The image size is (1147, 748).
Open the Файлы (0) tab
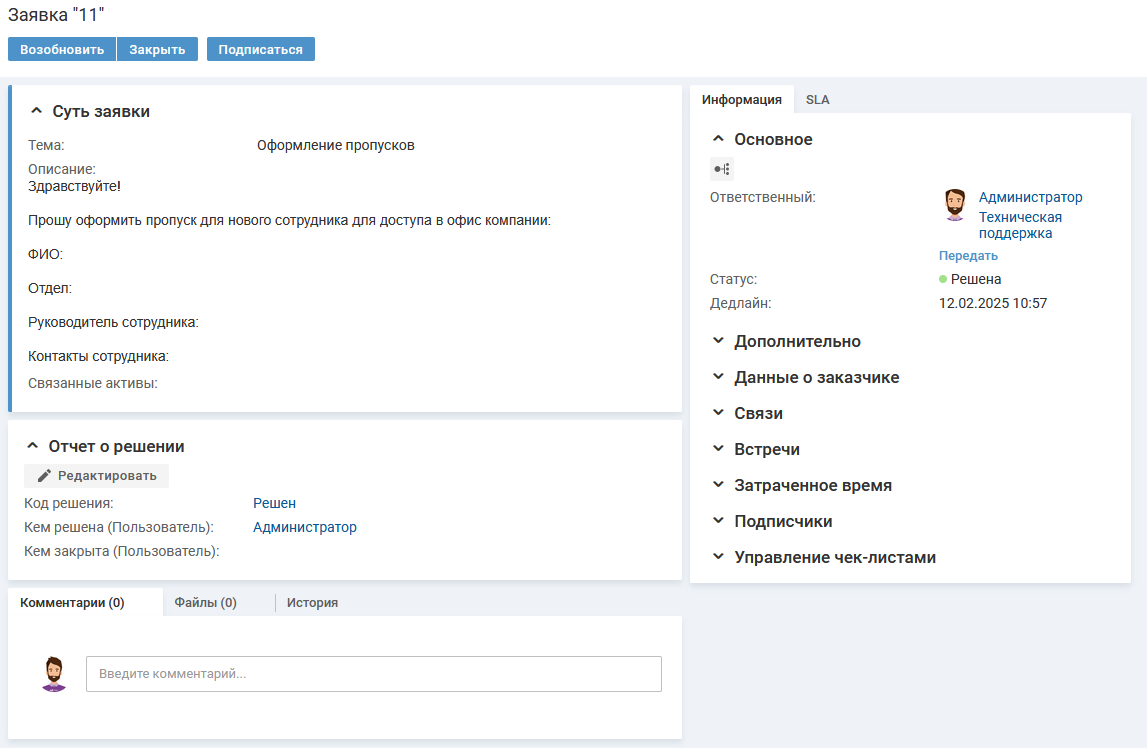[x=205, y=603]
